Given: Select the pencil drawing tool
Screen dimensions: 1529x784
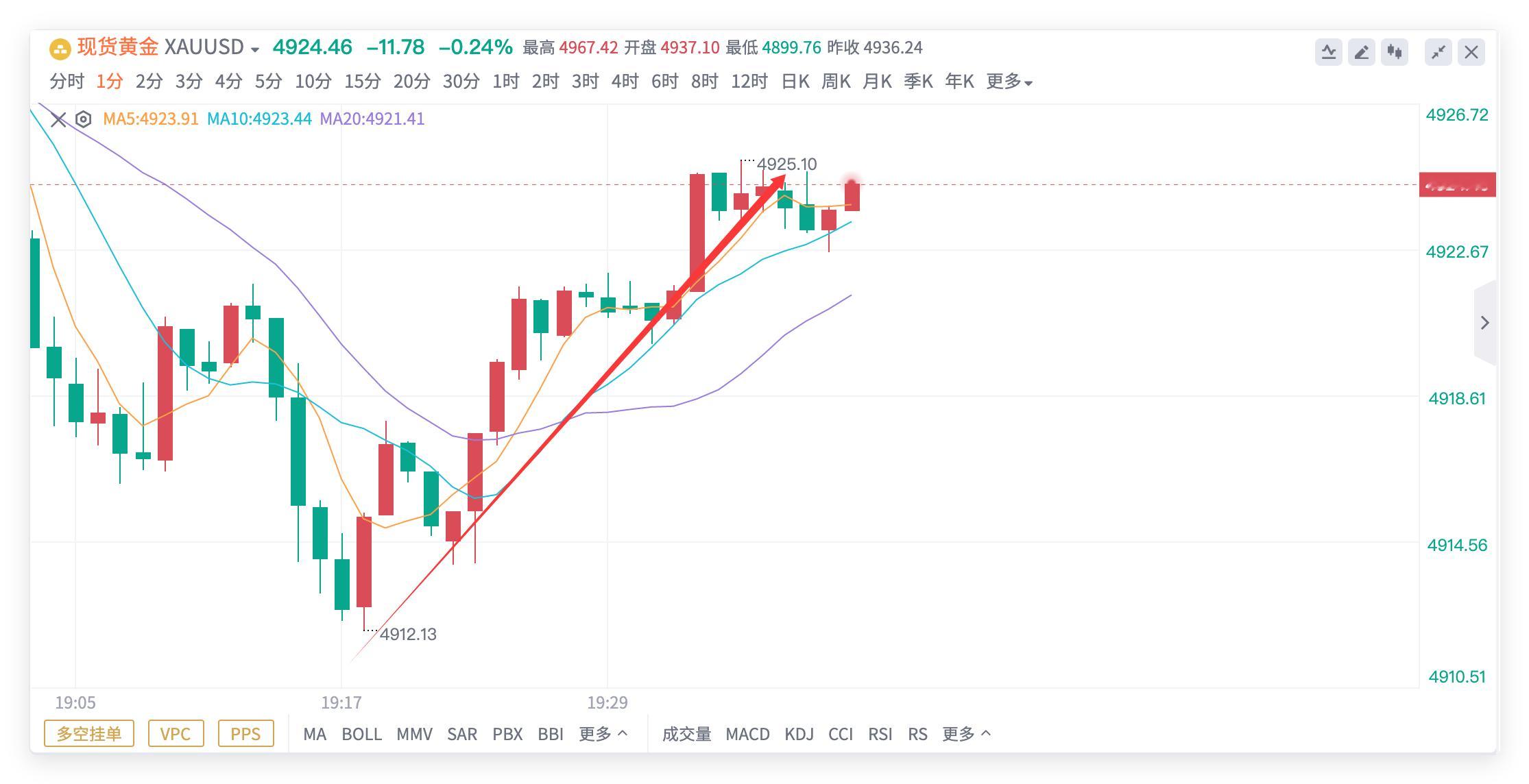Looking at the screenshot, I should tap(1362, 52).
